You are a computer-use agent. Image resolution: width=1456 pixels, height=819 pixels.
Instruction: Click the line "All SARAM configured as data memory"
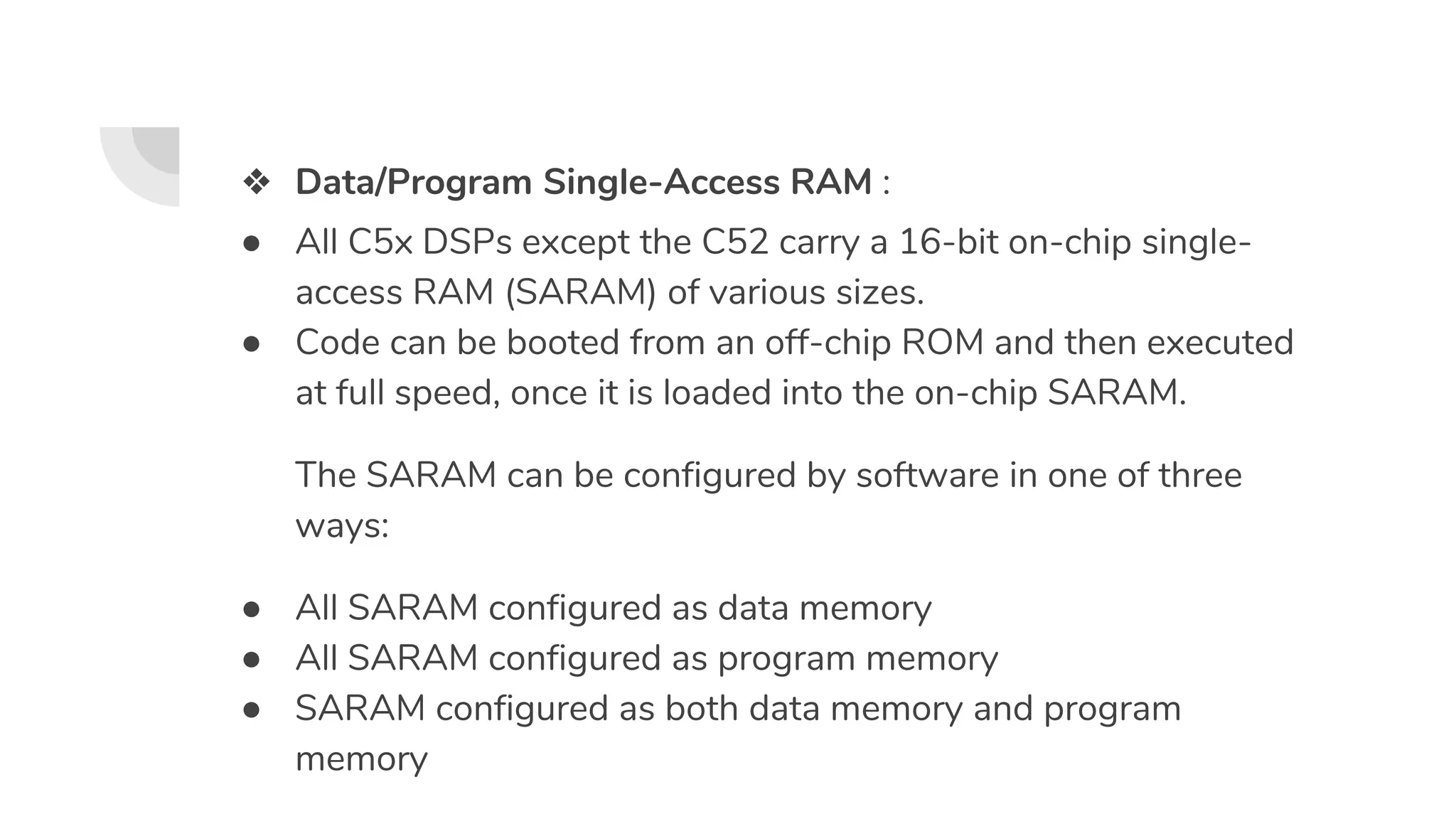point(613,609)
